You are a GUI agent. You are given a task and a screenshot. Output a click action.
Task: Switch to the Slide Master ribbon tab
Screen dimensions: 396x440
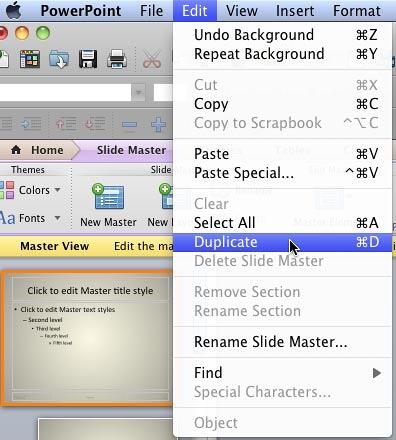(x=131, y=150)
